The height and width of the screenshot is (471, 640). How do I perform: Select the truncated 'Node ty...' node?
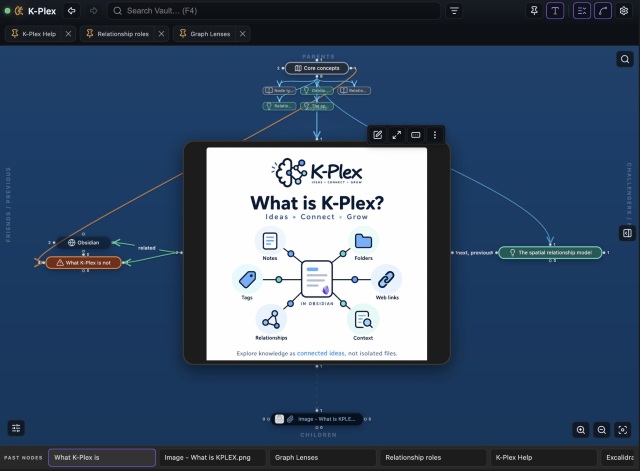pos(279,90)
